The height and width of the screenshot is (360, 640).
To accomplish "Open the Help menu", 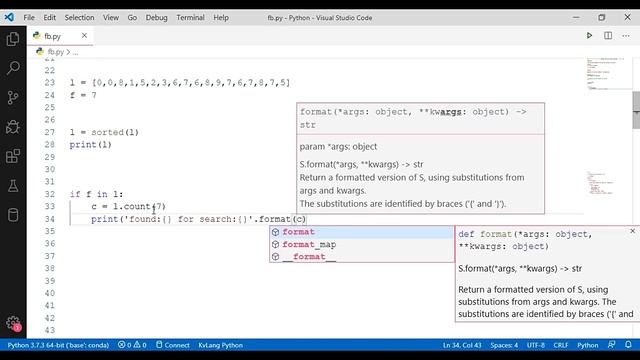I will (x=221, y=18).
